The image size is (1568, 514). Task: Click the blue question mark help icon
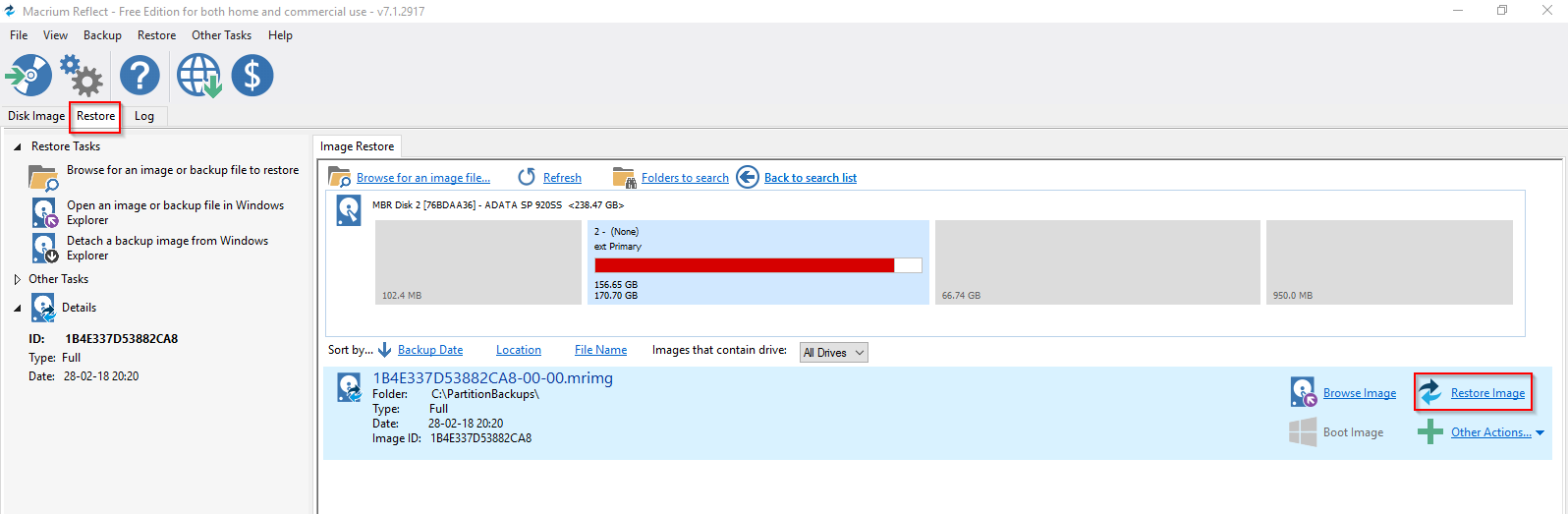pyautogui.click(x=140, y=76)
